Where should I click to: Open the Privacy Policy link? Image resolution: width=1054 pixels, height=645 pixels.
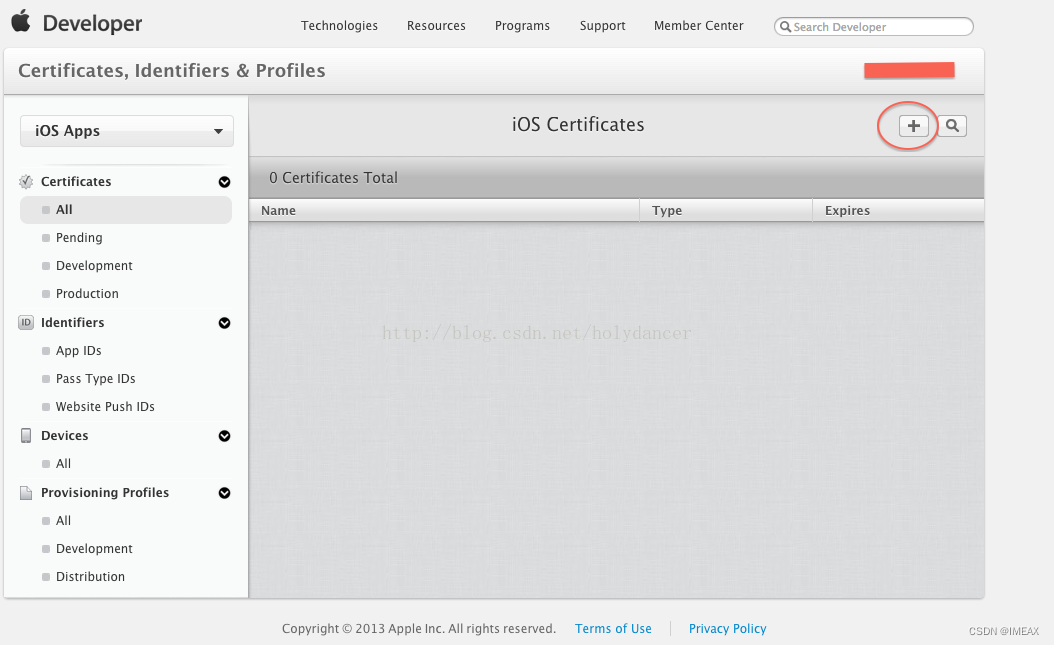(x=727, y=629)
